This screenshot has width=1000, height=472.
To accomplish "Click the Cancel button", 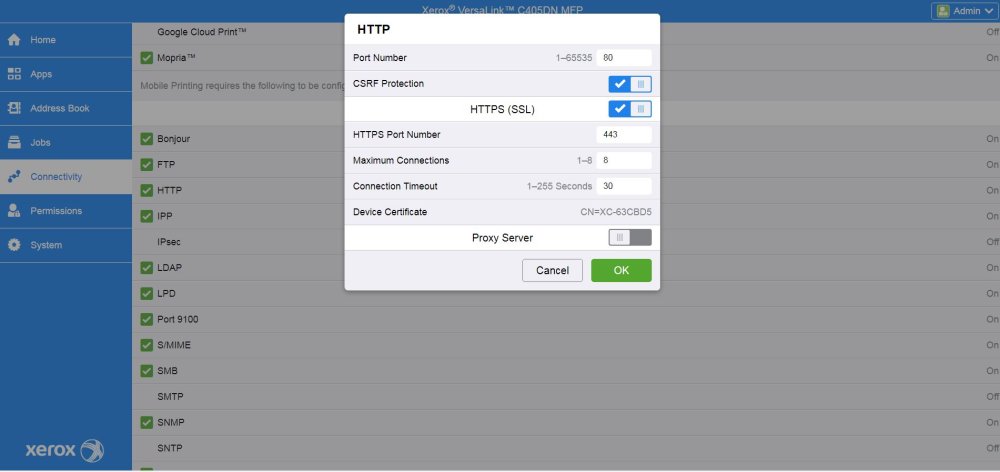I will tap(552, 270).
